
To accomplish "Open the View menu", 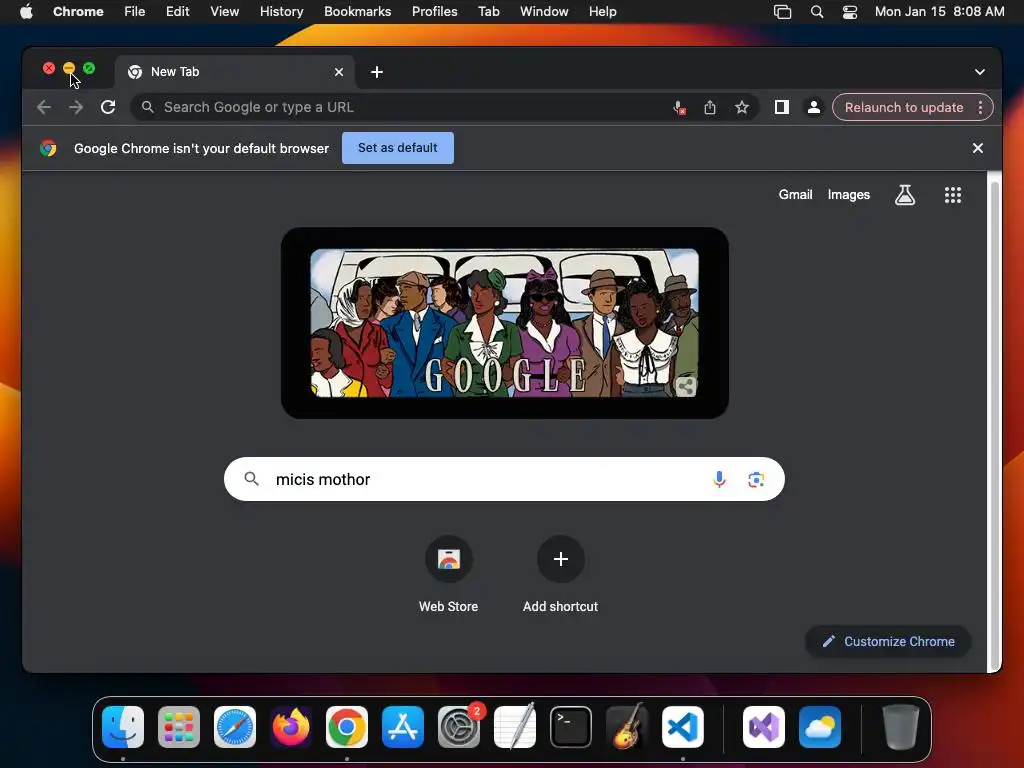I will coord(225,12).
